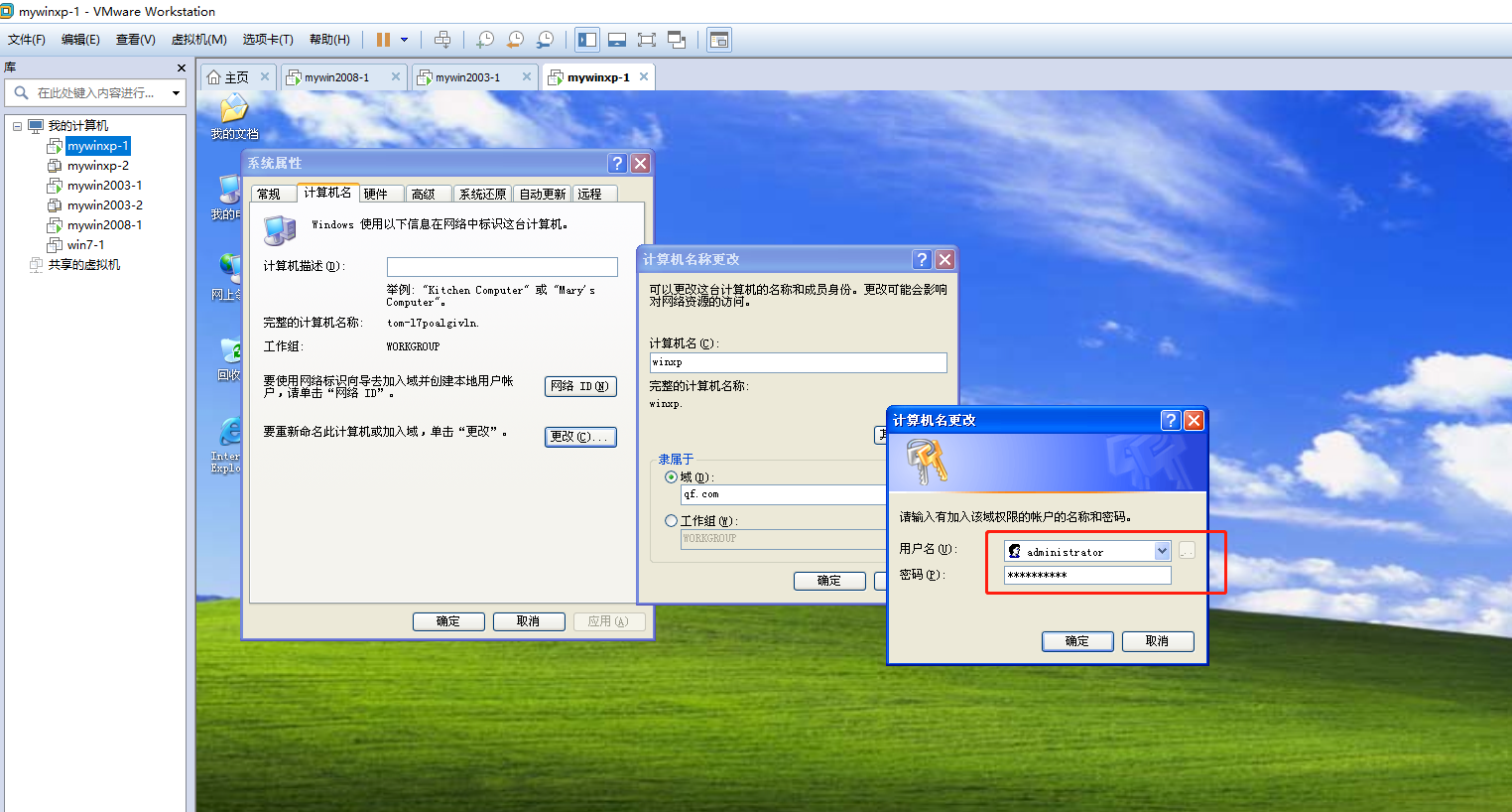This screenshot has height=812, width=1512.
Task: Select win7-1 in the library tree
Action: (x=85, y=245)
